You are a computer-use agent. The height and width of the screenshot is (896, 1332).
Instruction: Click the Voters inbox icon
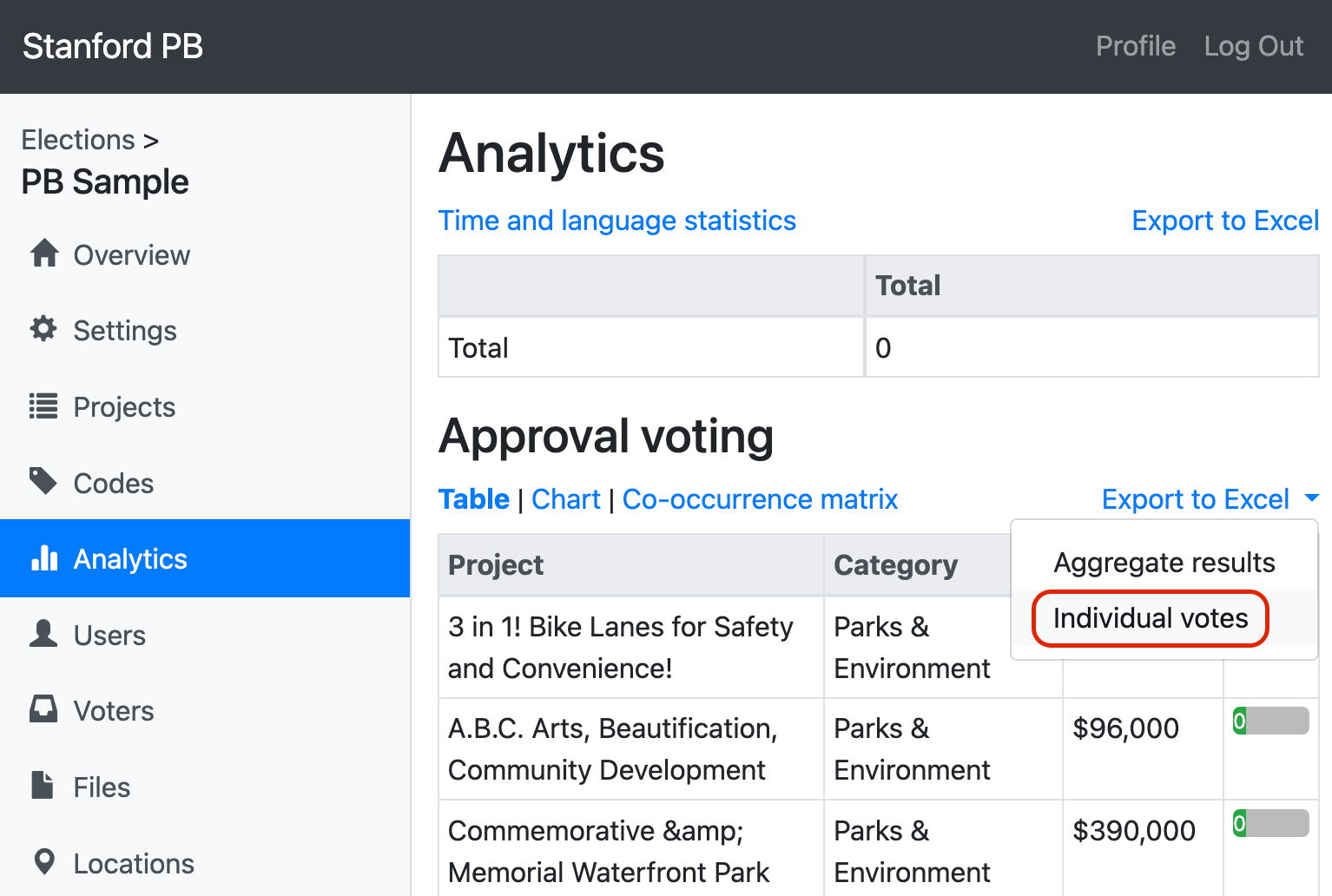click(43, 709)
